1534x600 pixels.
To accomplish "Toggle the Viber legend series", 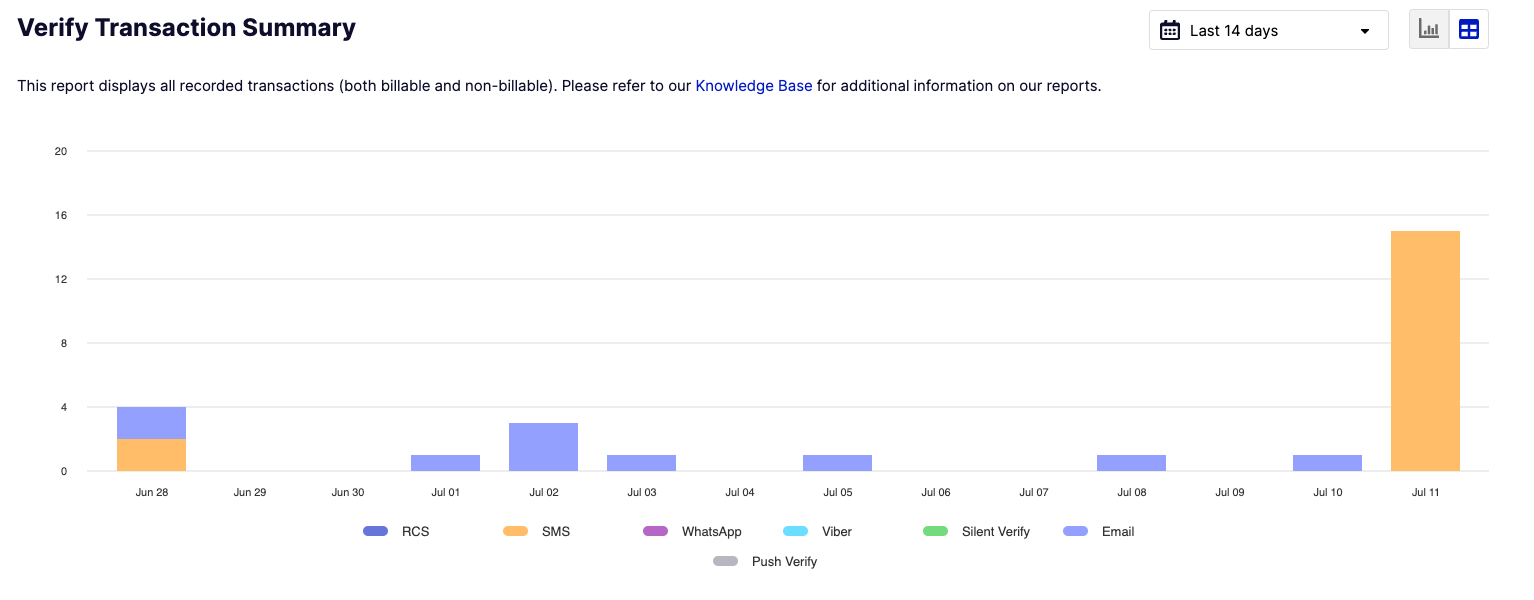I will pos(817,532).
